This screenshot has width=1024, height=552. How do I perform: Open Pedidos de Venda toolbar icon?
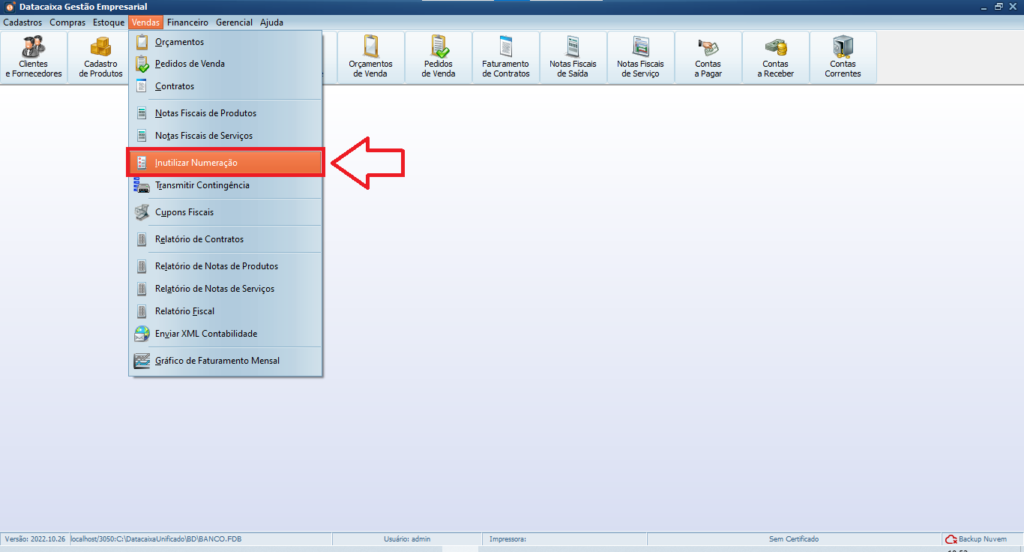(x=438, y=56)
